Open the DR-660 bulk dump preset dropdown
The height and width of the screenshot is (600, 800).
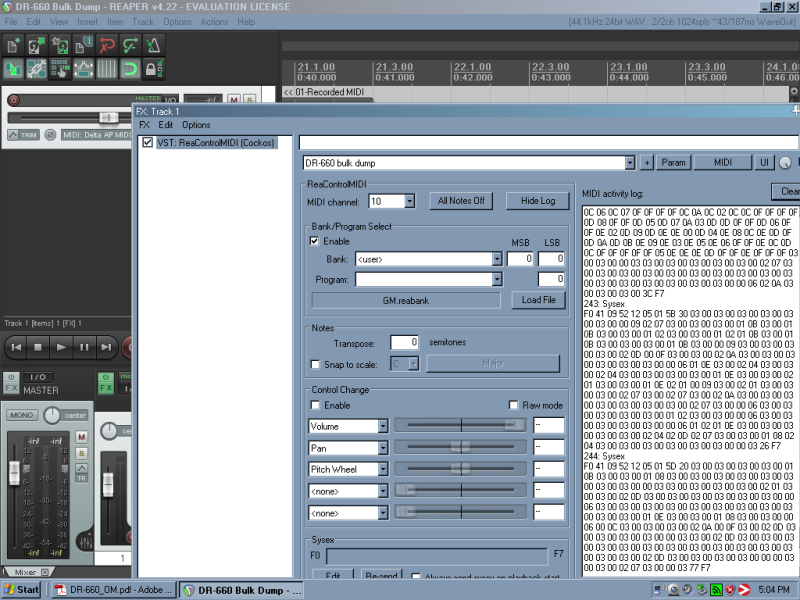click(630, 163)
